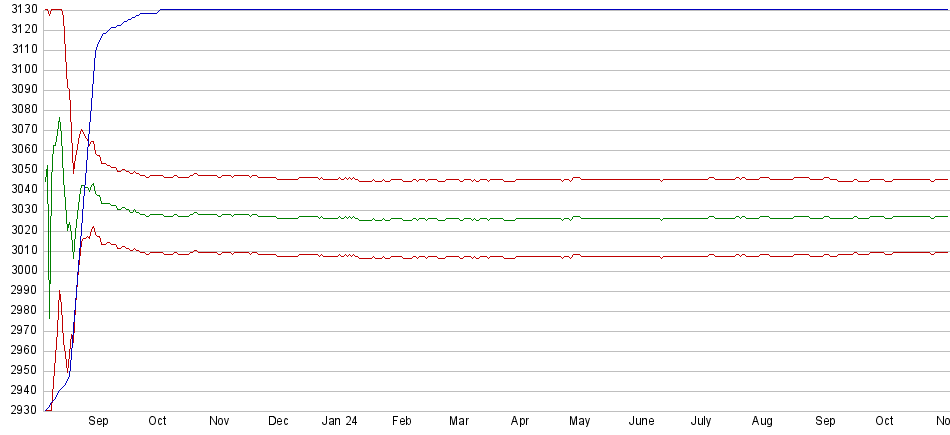Click the Jan 24 label on the time axis
The width and height of the screenshot is (950, 435).
[x=339, y=421]
